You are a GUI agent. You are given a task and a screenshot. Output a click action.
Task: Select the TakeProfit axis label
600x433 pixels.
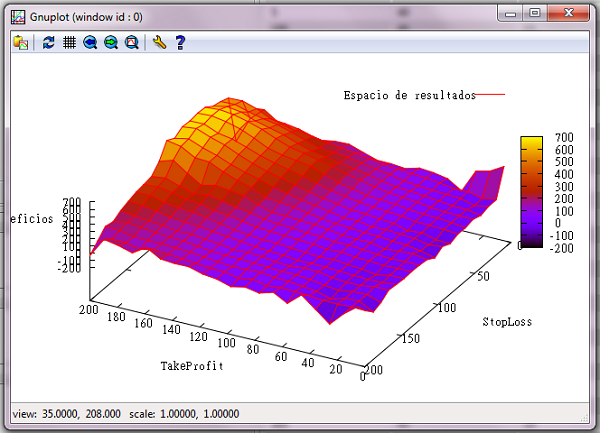[192, 366]
